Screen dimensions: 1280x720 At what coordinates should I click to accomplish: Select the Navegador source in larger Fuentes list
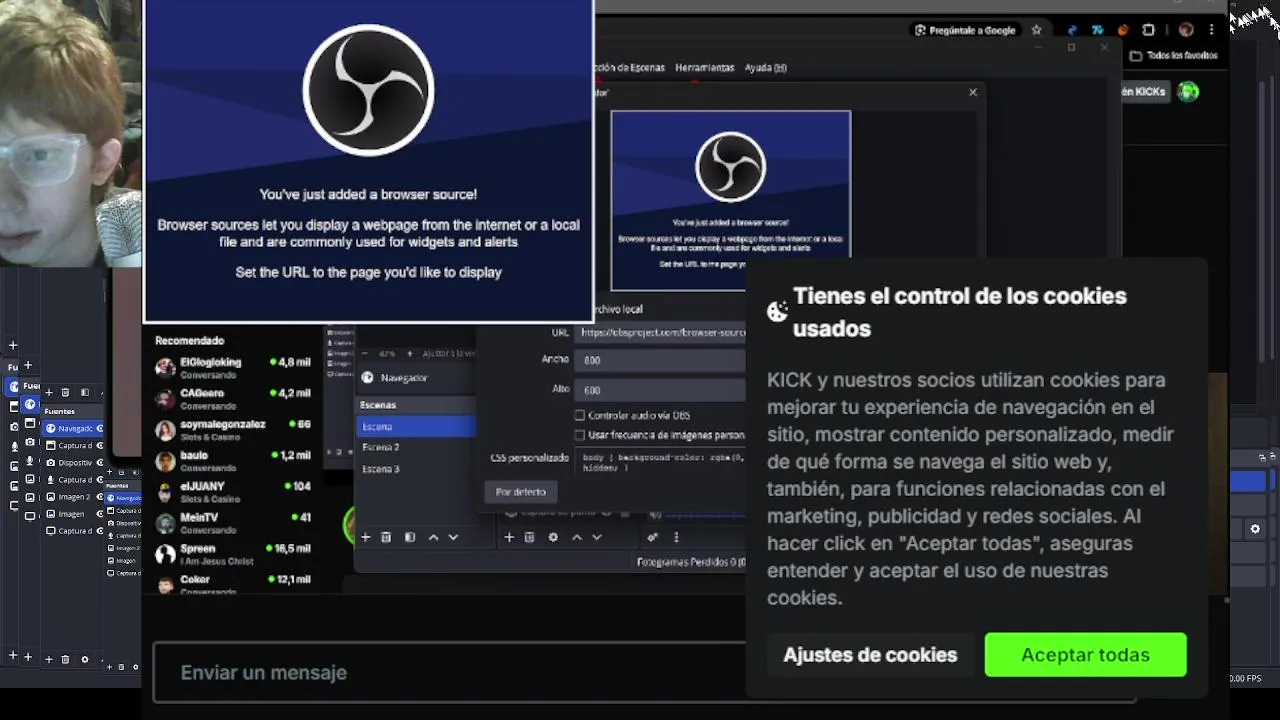(x=72, y=428)
